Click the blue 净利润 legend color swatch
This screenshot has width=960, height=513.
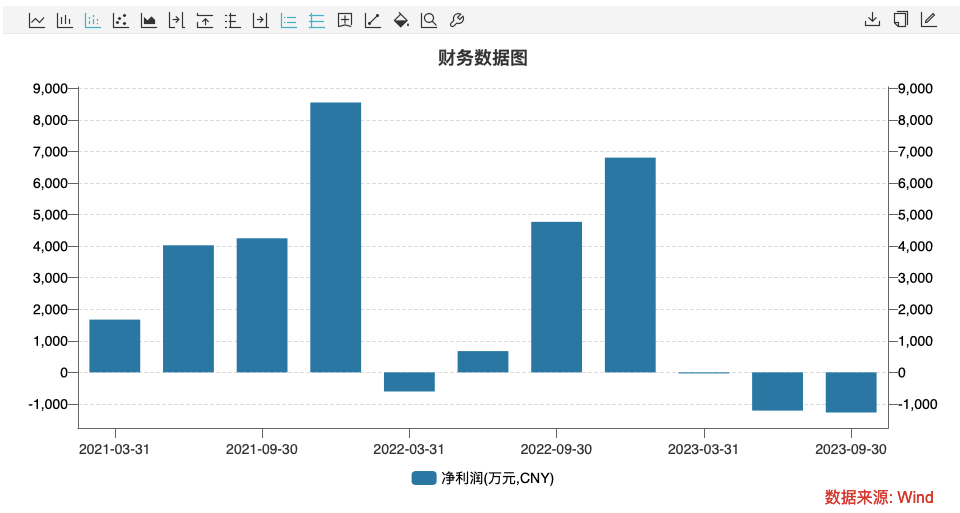424,479
